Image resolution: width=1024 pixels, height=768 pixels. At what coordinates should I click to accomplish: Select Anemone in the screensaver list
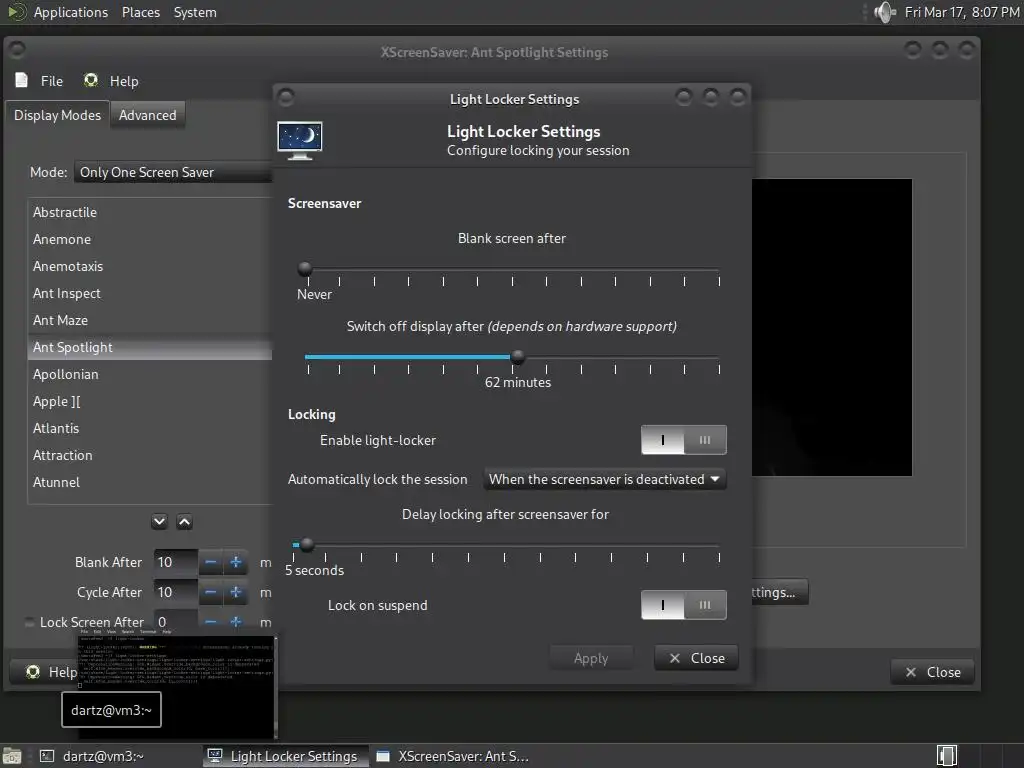pos(150,239)
